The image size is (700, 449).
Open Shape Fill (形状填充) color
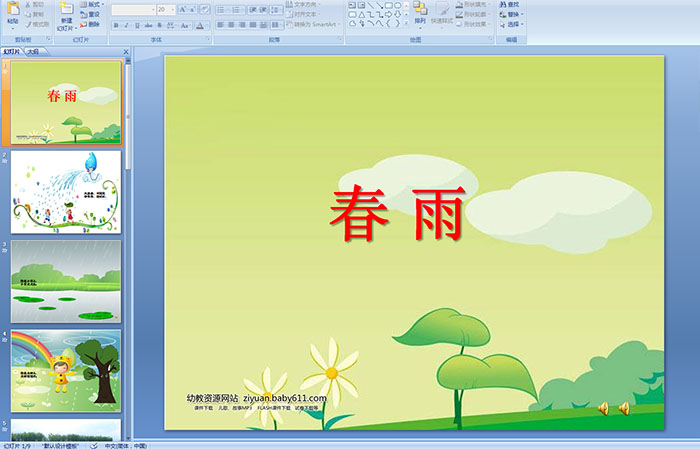474,4
